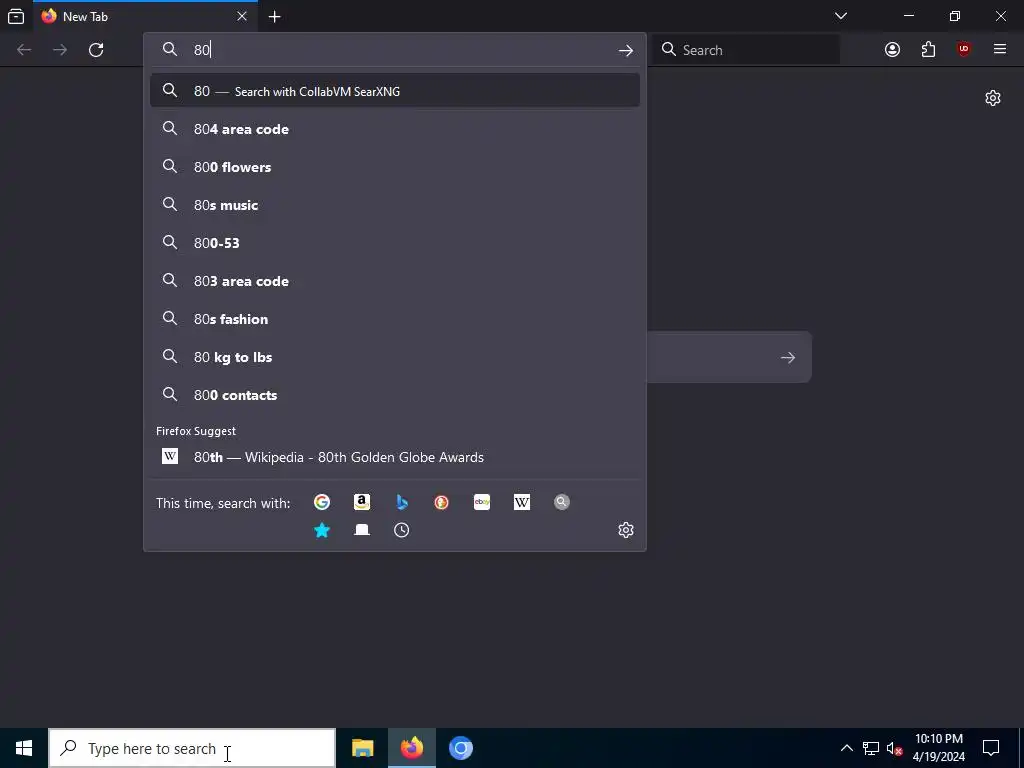Open a new tab with plus button

click(x=274, y=17)
